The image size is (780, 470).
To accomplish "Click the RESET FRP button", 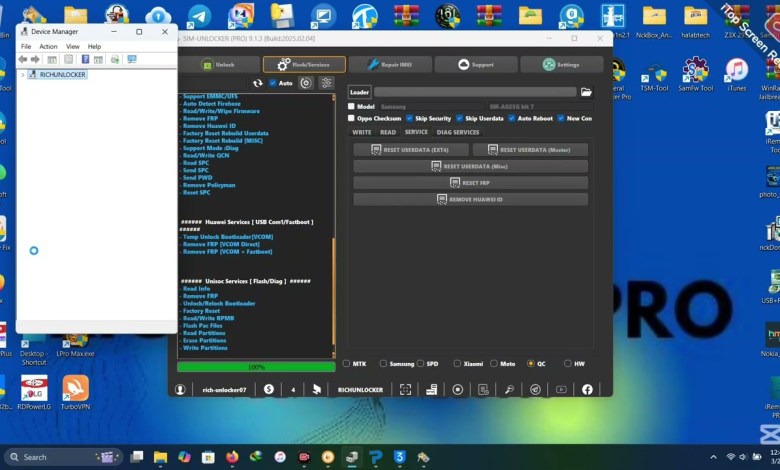I will tap(470, 183).
